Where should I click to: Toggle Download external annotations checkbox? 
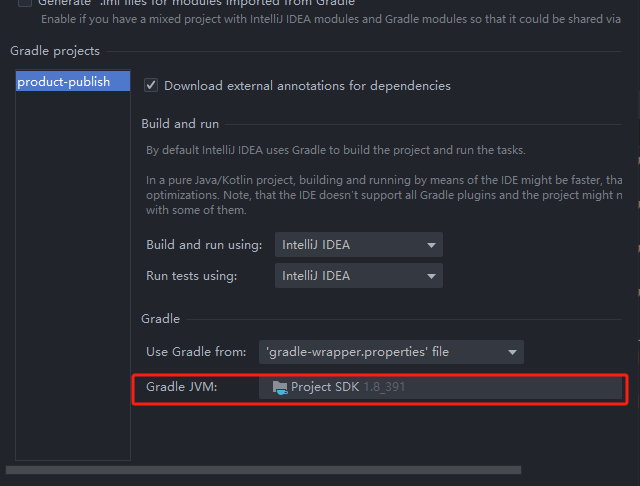pos(151,86)
